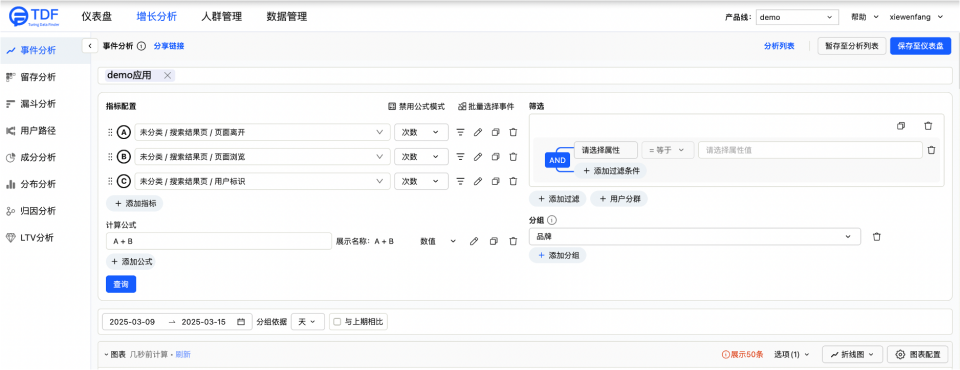Open the 数值 format dropdown
This screenshot has height=370, width=960.
(x=438, y=241)
